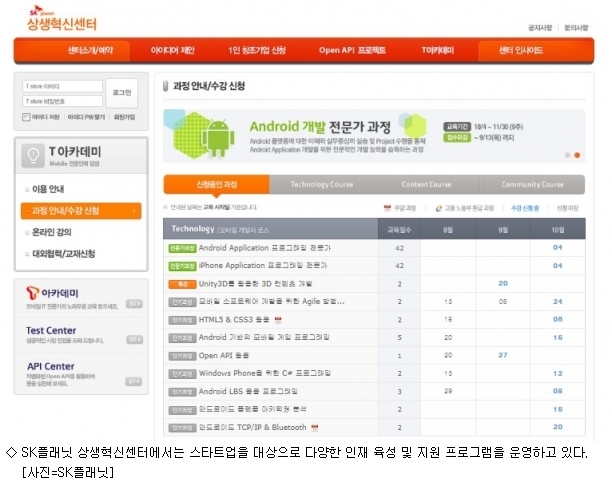
Task: Open 아이디어 제안 navigation menu
Action: pos(173,50)
